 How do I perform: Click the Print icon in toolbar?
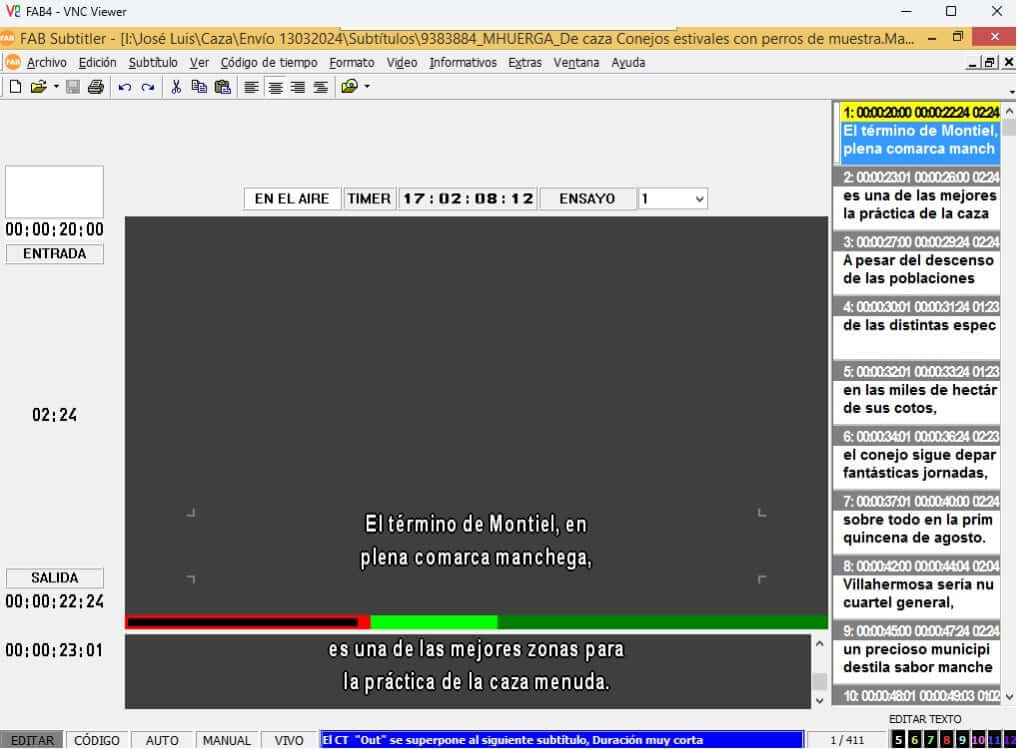point(95,87)
